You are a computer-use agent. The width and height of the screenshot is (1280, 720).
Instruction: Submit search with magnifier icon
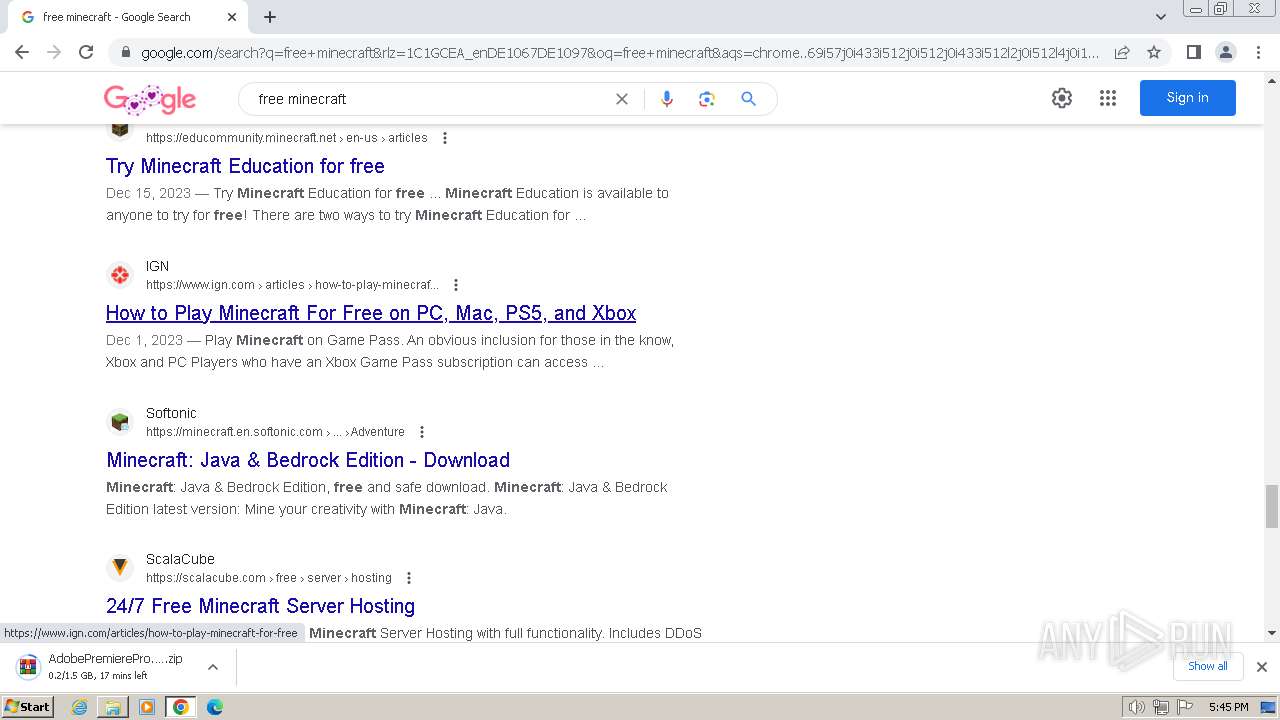(748, 99)
